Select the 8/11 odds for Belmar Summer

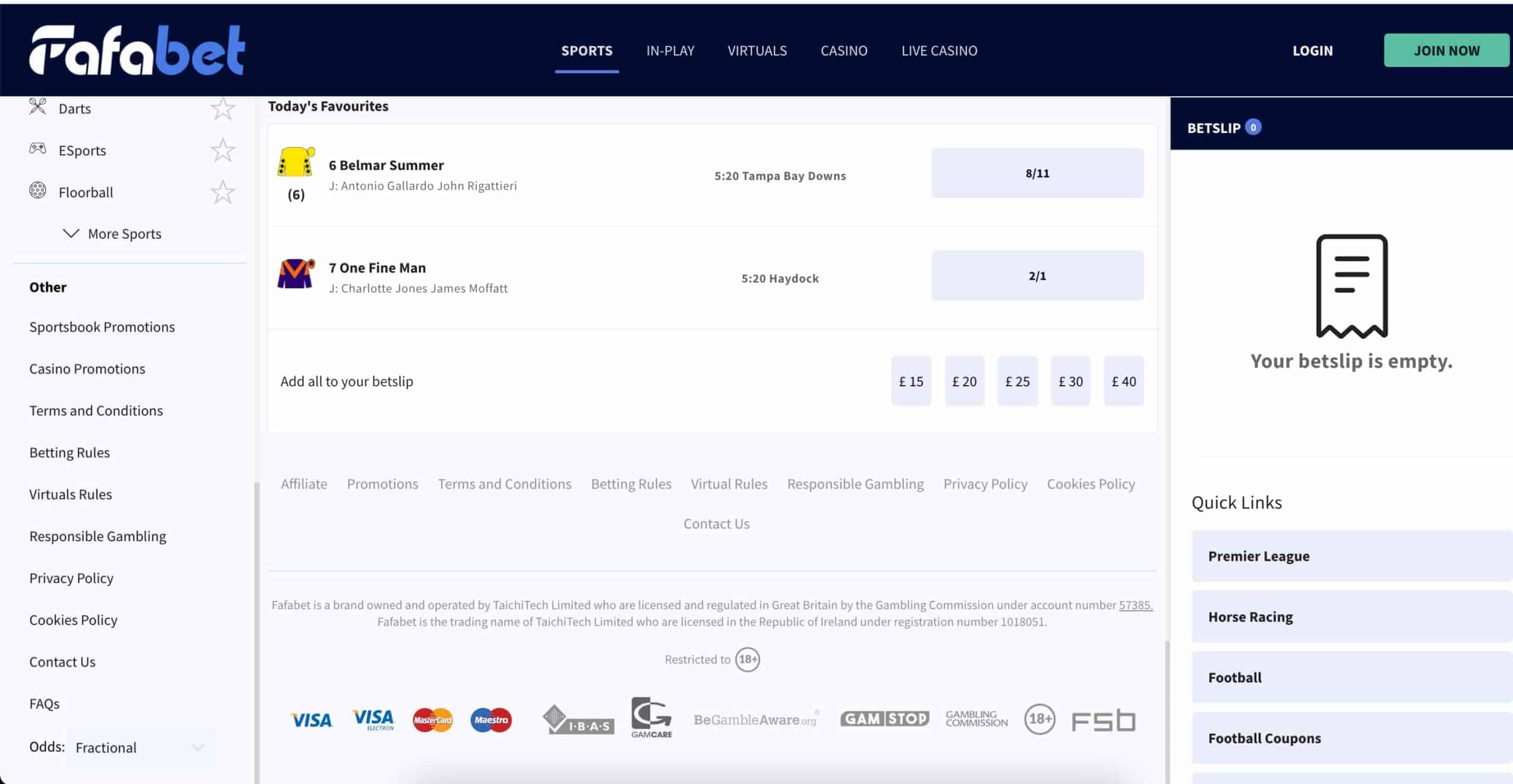pyautogui.click(x=1037, y=173)
